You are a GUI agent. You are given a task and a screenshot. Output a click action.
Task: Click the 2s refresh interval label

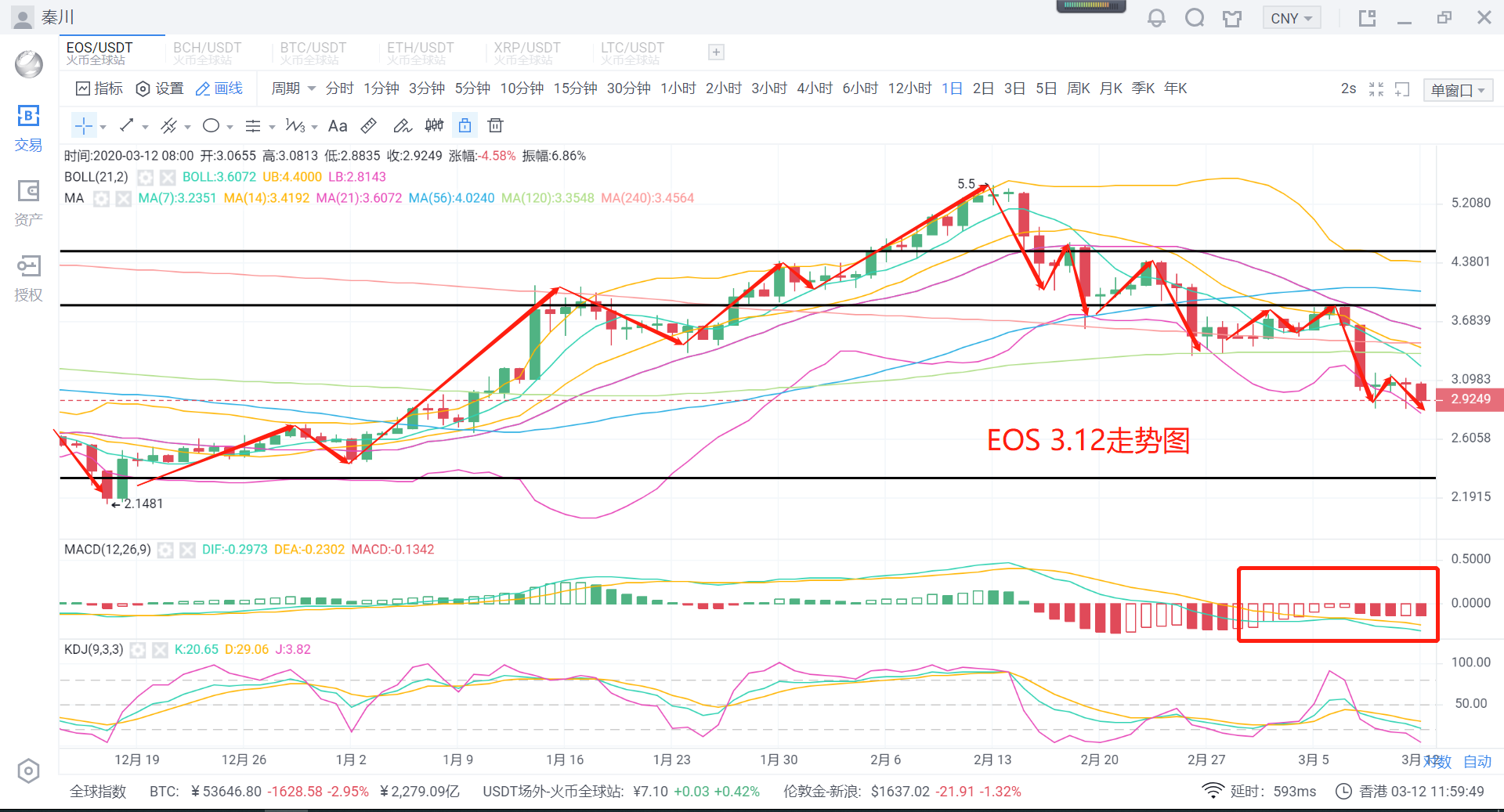pyautogui.click(x=1348, y=88)
